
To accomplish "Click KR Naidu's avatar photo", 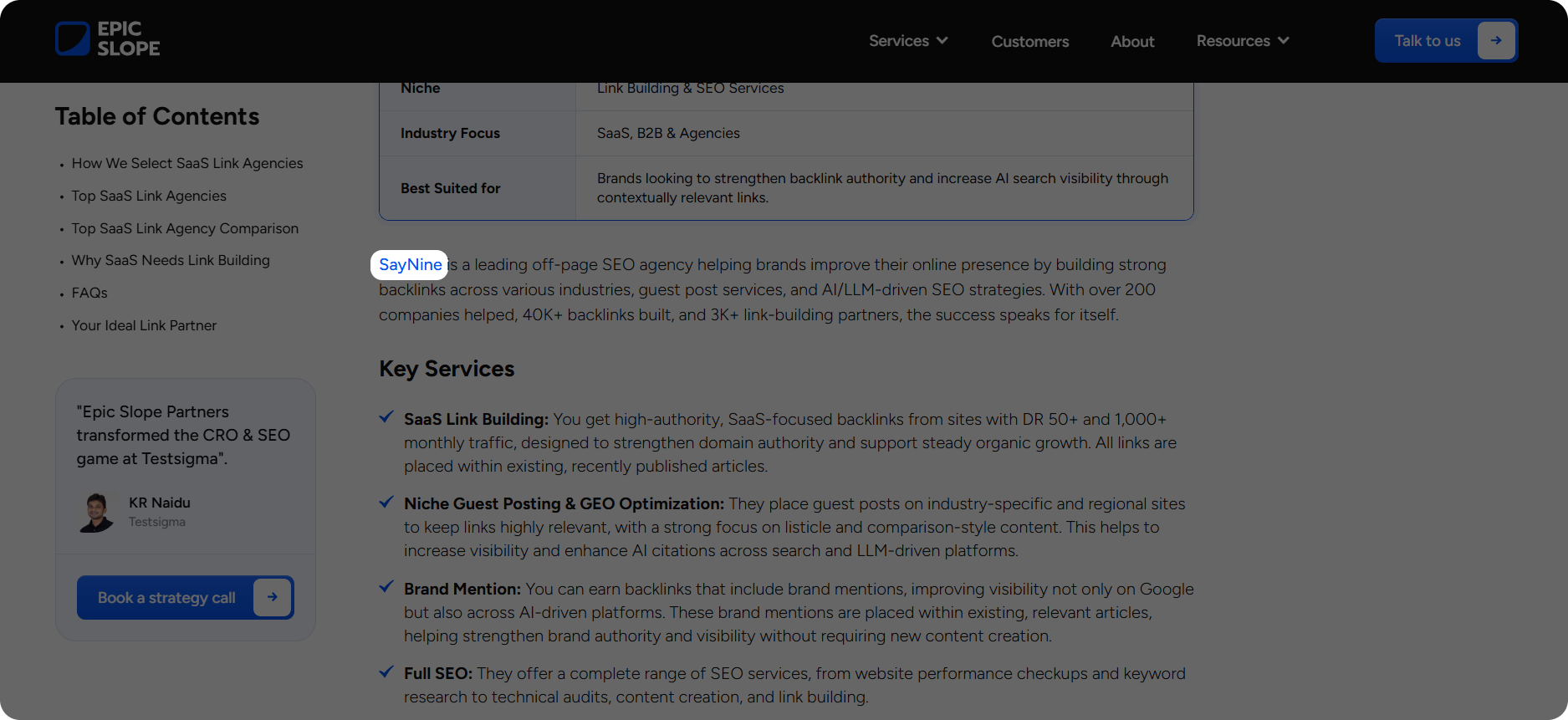I will click(97, 513).
